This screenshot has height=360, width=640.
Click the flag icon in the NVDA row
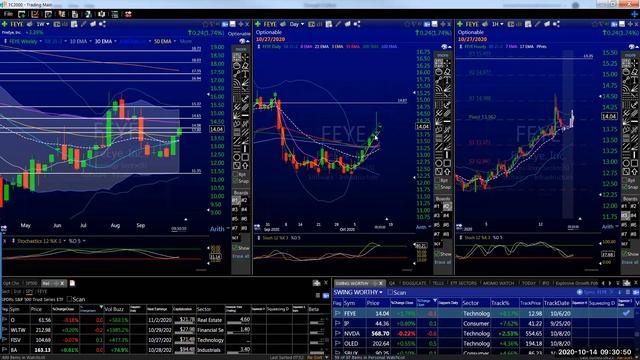(x=337, y=333)
